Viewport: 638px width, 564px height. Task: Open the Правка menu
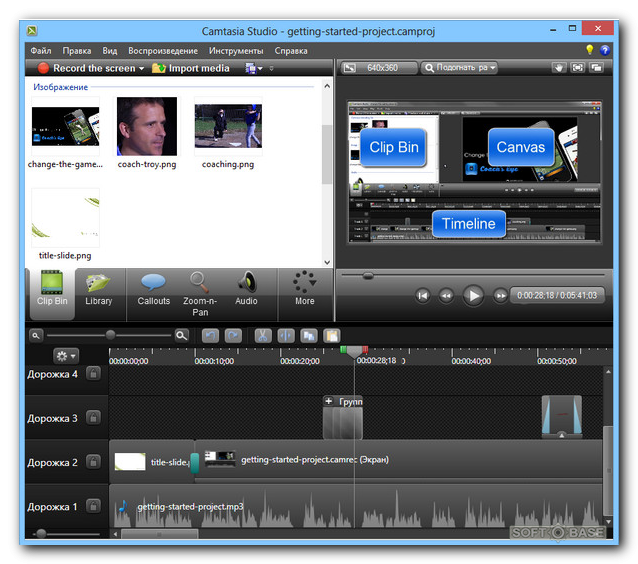pyautogui.click(x=76, y=51)
